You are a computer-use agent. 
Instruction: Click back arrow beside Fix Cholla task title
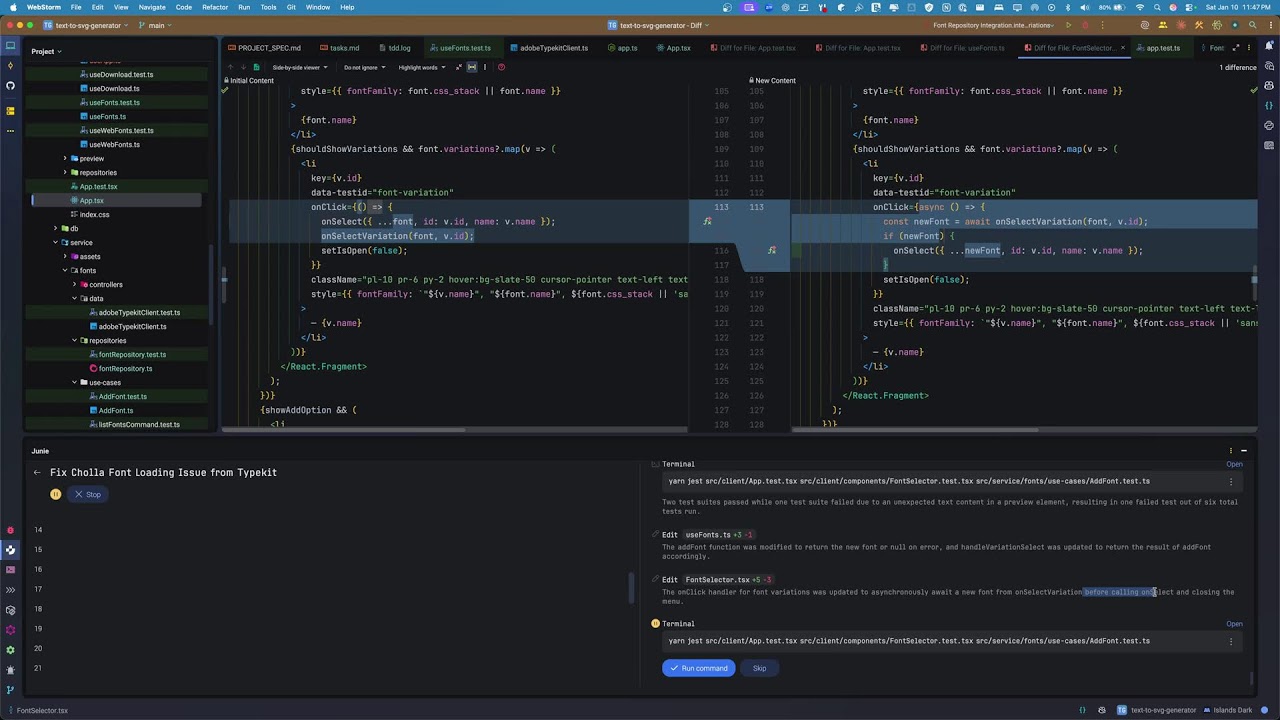coord(37,472)
